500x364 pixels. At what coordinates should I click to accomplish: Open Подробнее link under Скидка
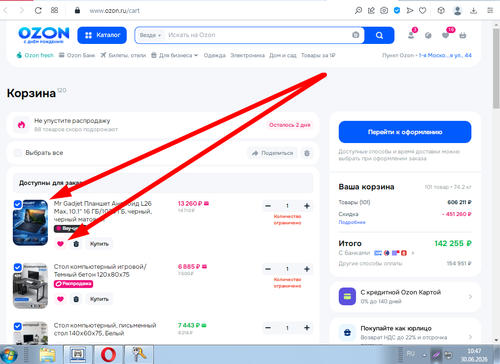point(352,222)
